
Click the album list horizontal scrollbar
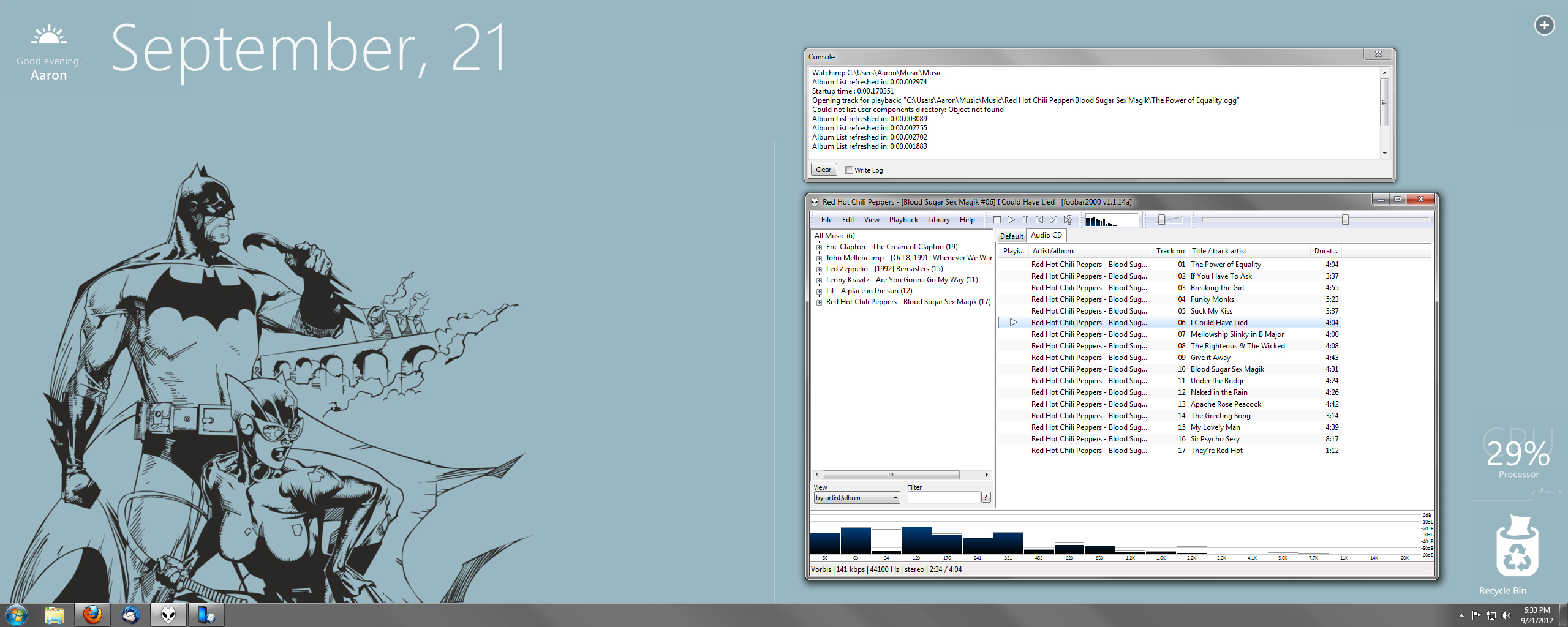point(891,475)
